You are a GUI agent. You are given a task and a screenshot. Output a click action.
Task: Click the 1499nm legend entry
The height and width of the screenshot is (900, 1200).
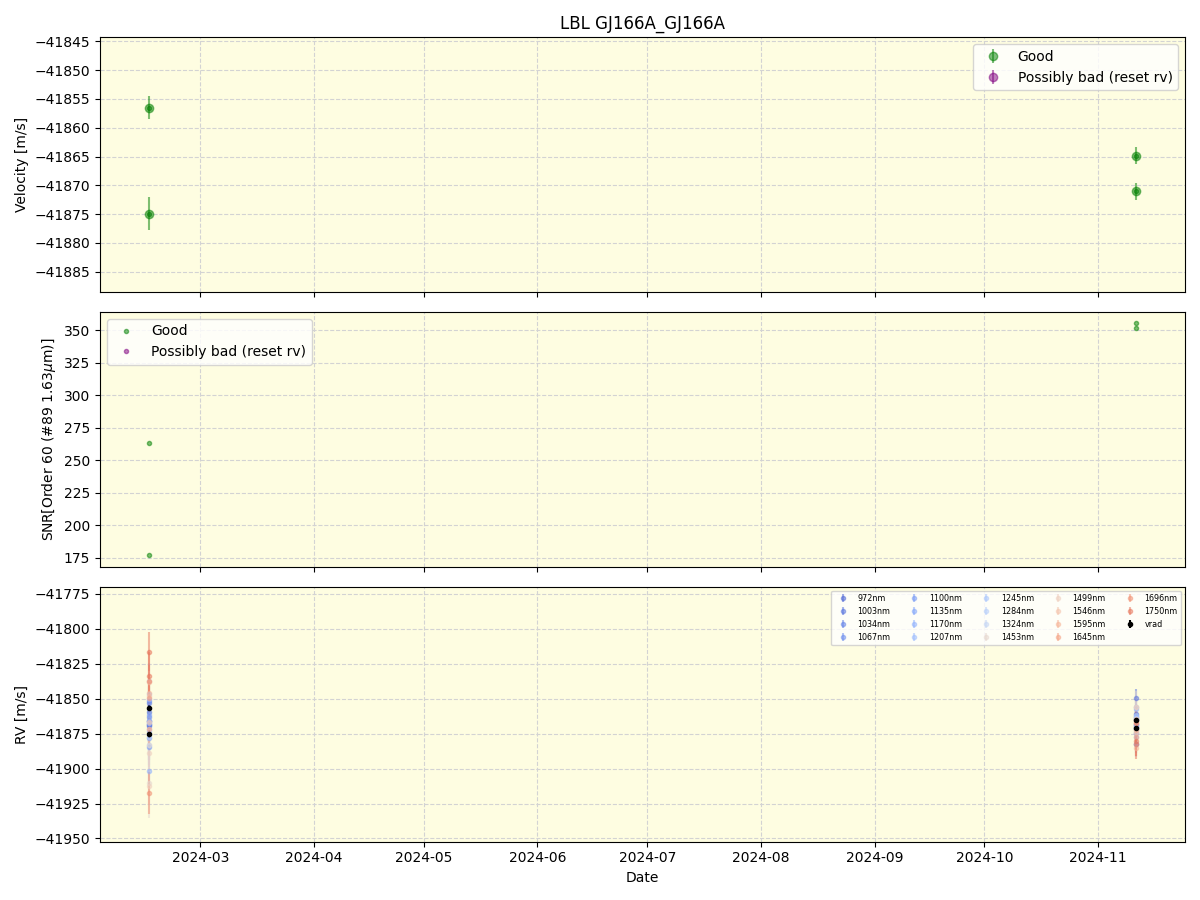pos(1079,598)
